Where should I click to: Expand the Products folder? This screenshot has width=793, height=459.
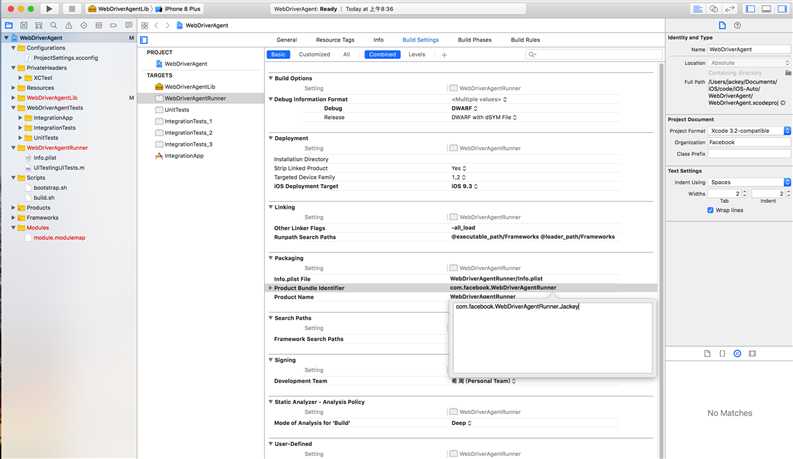click(14, 207)
